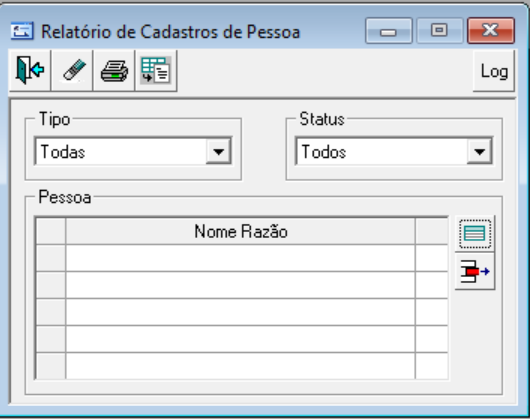Click the exit door icon in toolbar
This screenshot has height=419, width=530.
click(30, 70)
